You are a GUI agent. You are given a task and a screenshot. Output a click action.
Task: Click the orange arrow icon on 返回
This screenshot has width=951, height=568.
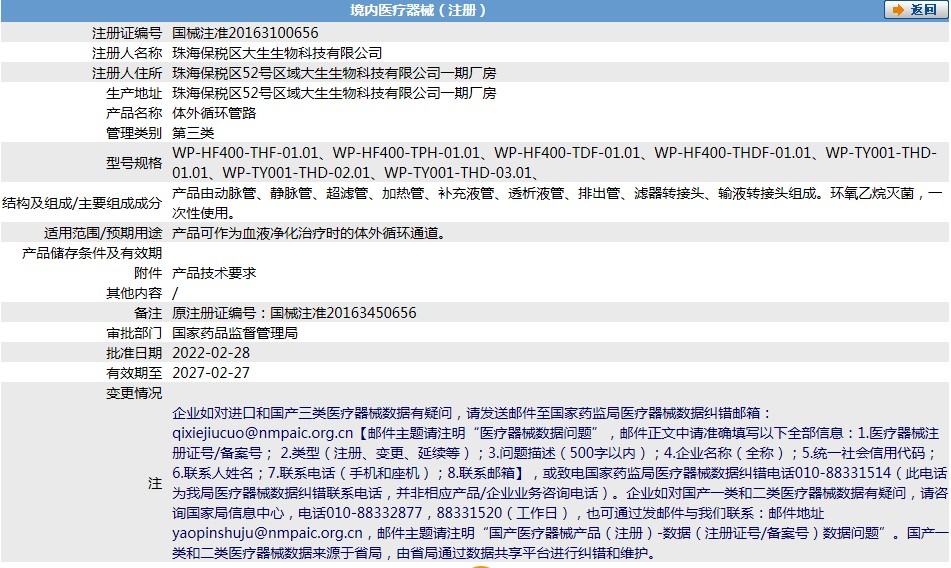tap(898, 10)
